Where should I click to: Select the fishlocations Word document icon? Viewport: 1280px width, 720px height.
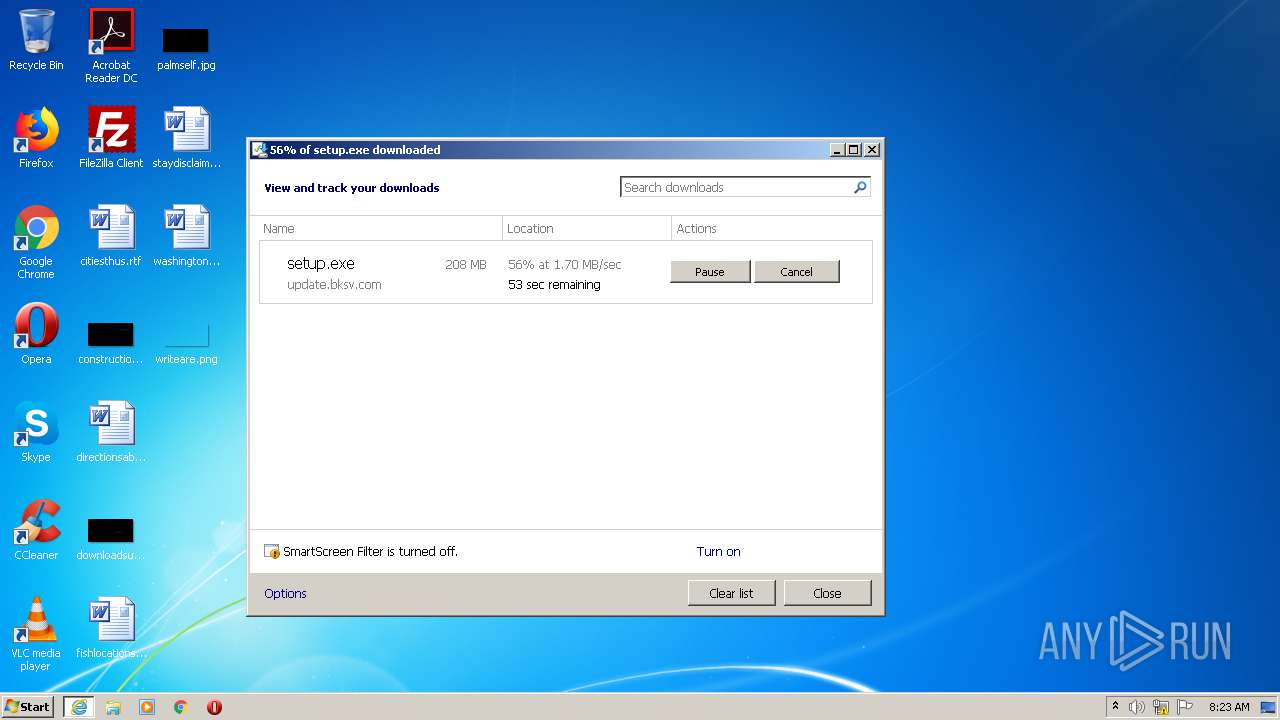(x=111, y=628)
